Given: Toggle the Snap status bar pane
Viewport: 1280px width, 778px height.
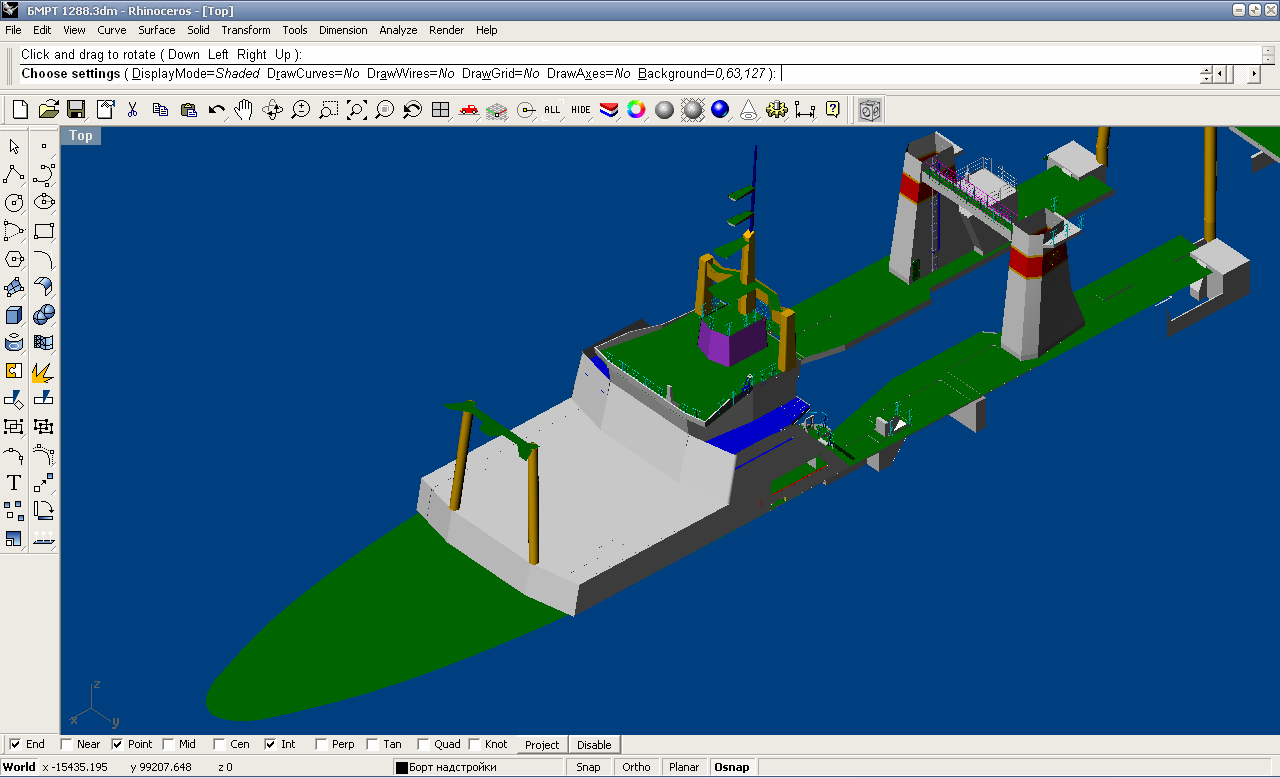Looking at the screenshot, I should pos(589,767).
